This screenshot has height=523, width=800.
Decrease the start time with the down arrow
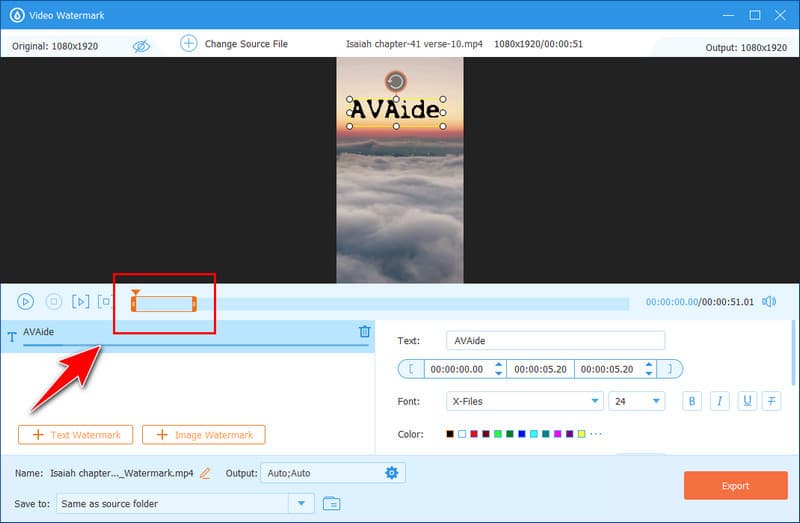pos(498,373)
